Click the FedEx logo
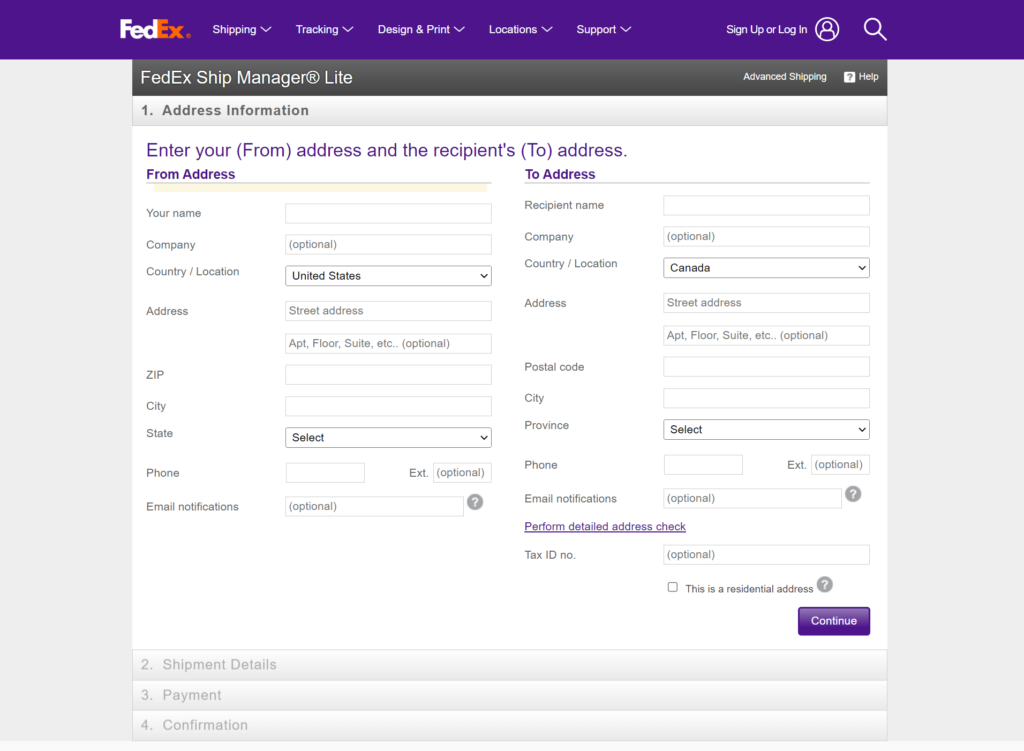This screenshot has width=1024, height=751. tap(154, 29)
